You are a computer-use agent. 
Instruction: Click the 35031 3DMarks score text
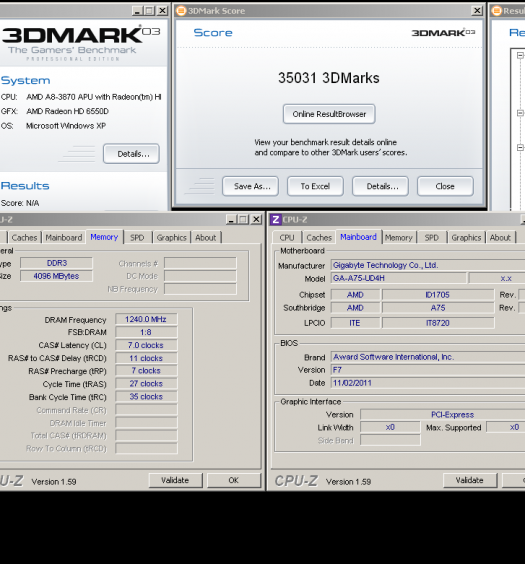(x=329, y=78)
